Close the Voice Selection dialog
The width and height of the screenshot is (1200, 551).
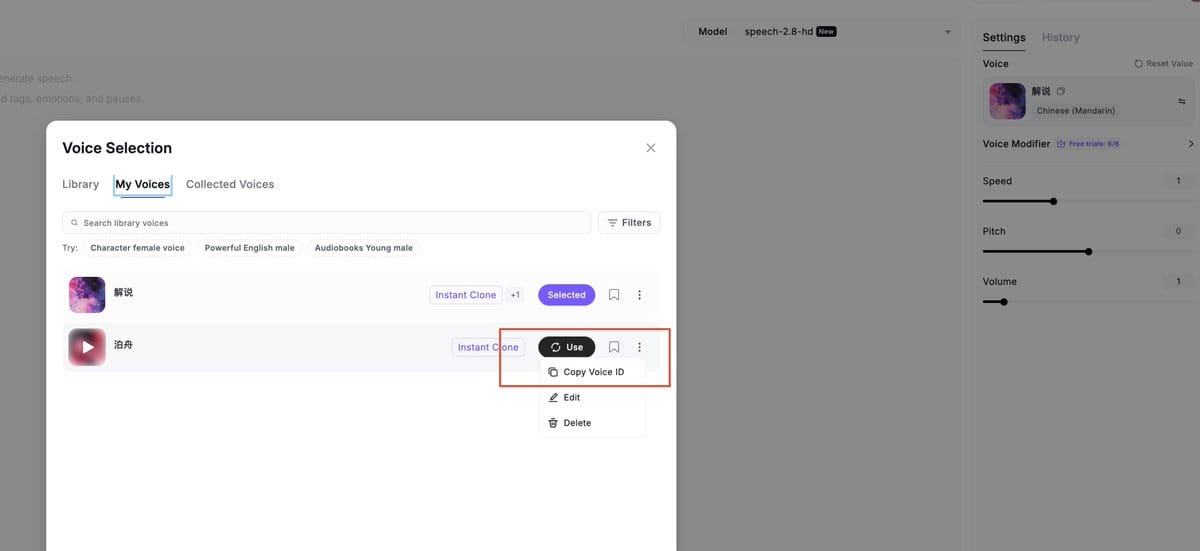pyautogui.click(x=651, y=148)
